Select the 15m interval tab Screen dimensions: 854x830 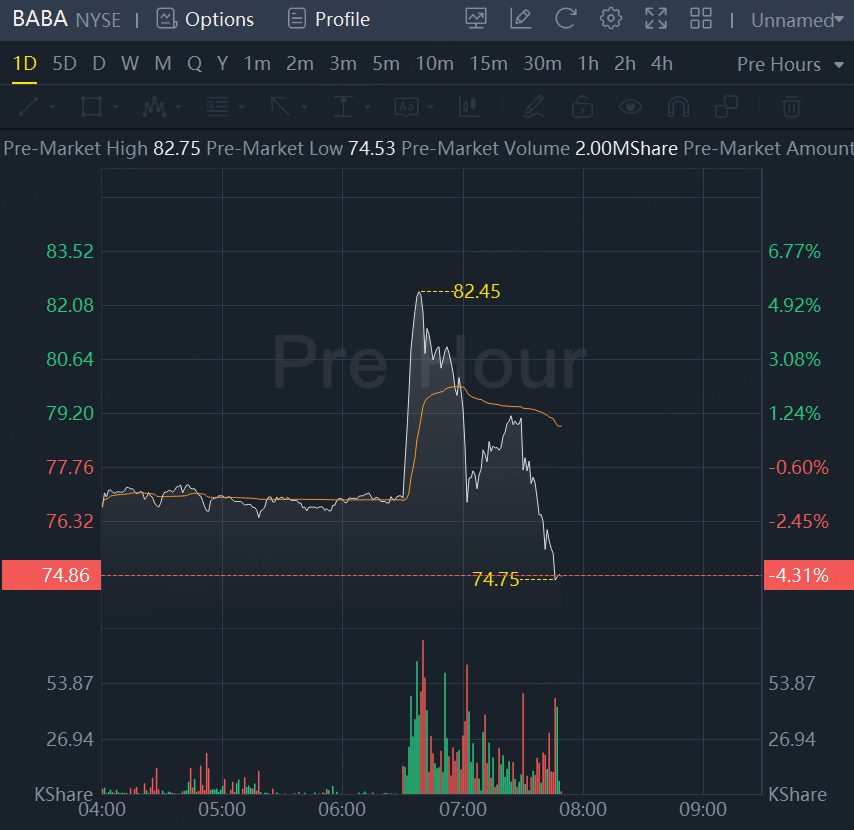[x=488, y=64]
